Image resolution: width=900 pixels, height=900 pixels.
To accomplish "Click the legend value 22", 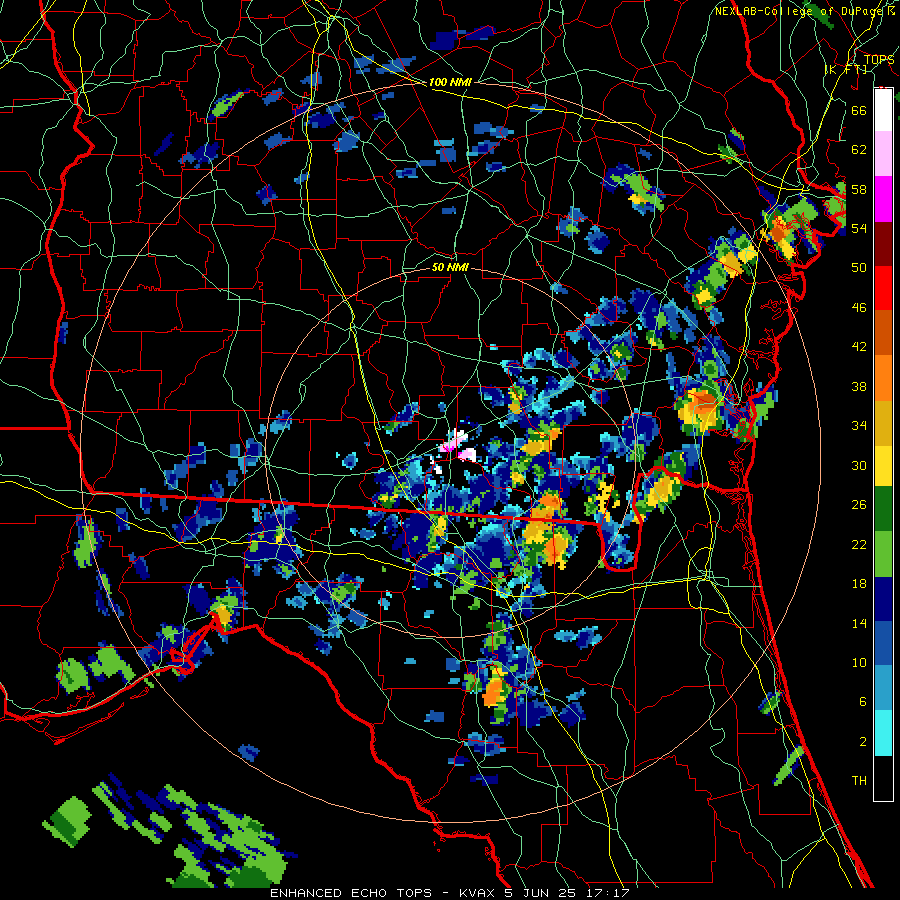I will [859, 544].
